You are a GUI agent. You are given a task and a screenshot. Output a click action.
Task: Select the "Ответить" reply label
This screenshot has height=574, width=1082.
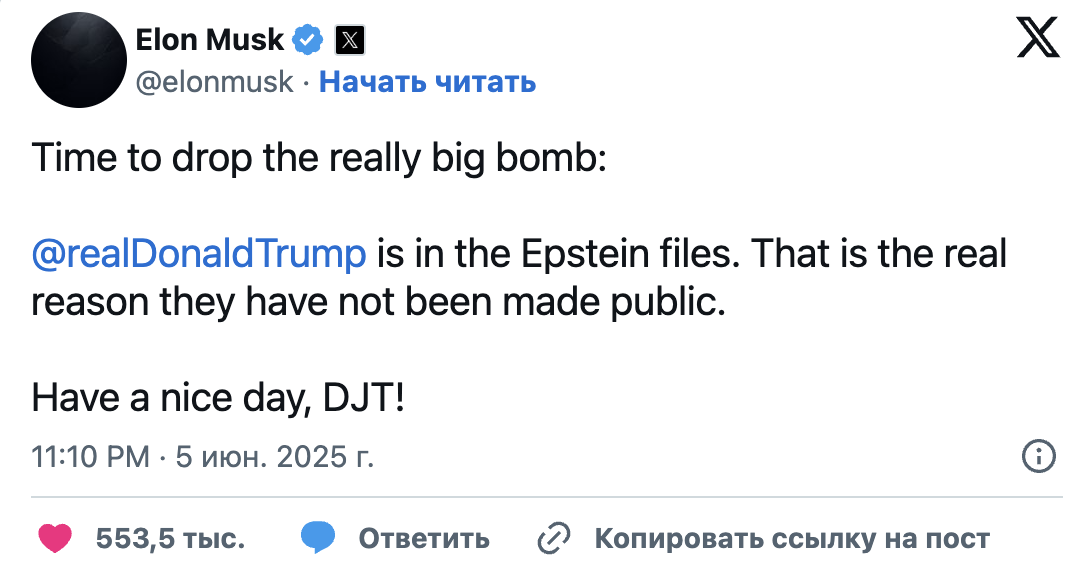(x=424, y=540)
